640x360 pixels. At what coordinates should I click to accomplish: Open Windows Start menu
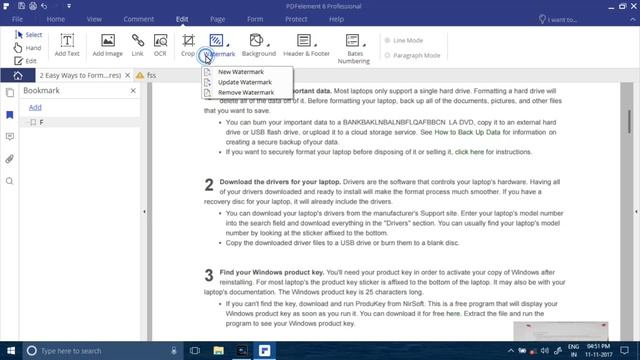[x=11, y=351]
